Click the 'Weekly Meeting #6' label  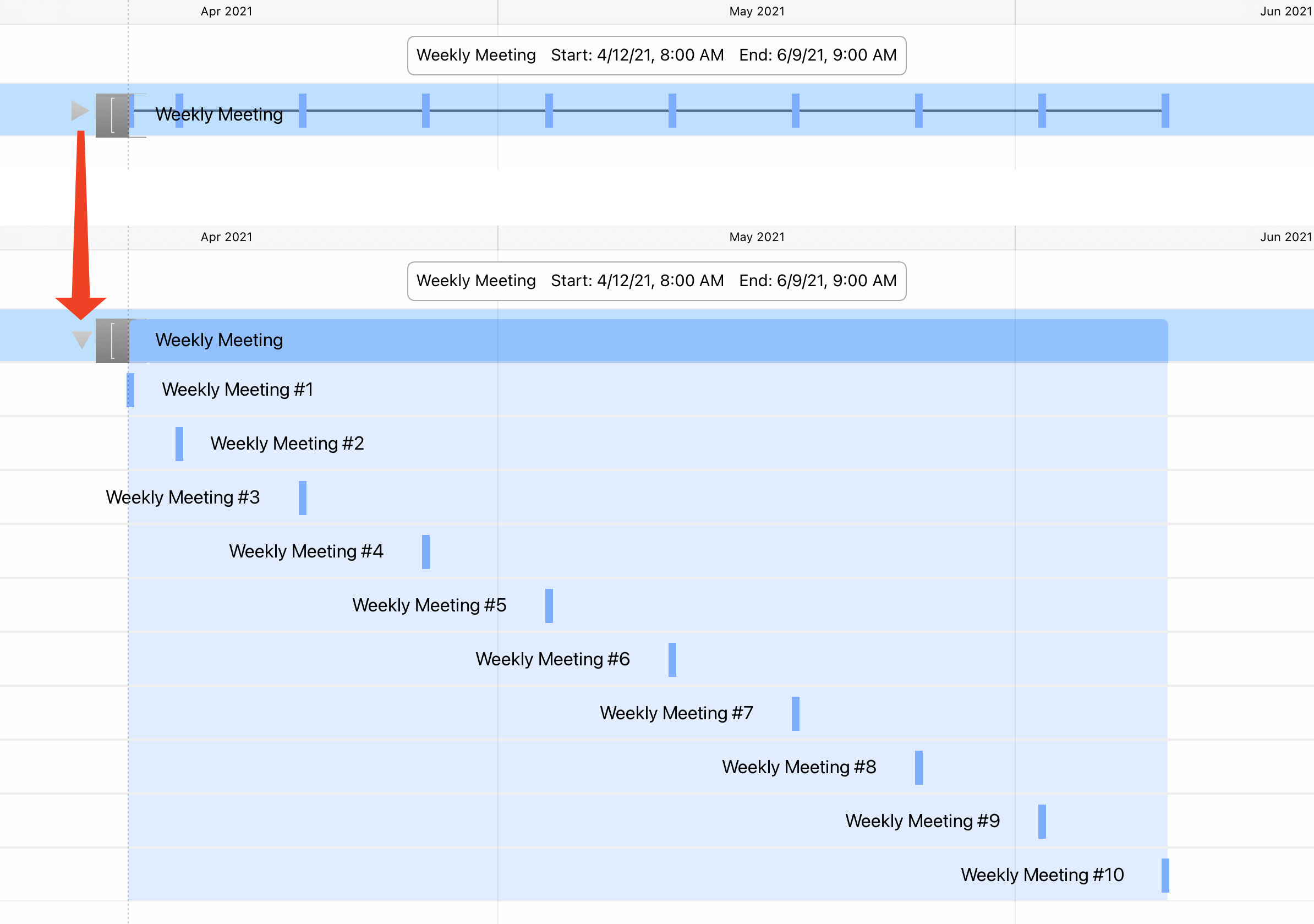click(552, 659)
